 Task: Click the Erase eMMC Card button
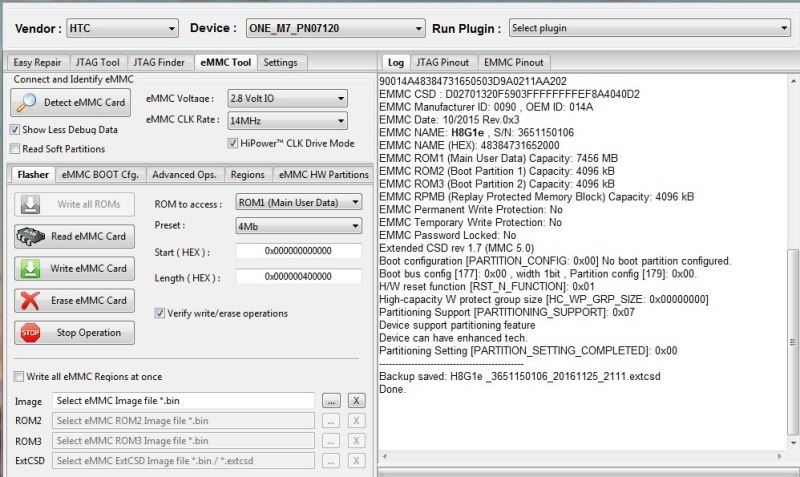[74, 300]
